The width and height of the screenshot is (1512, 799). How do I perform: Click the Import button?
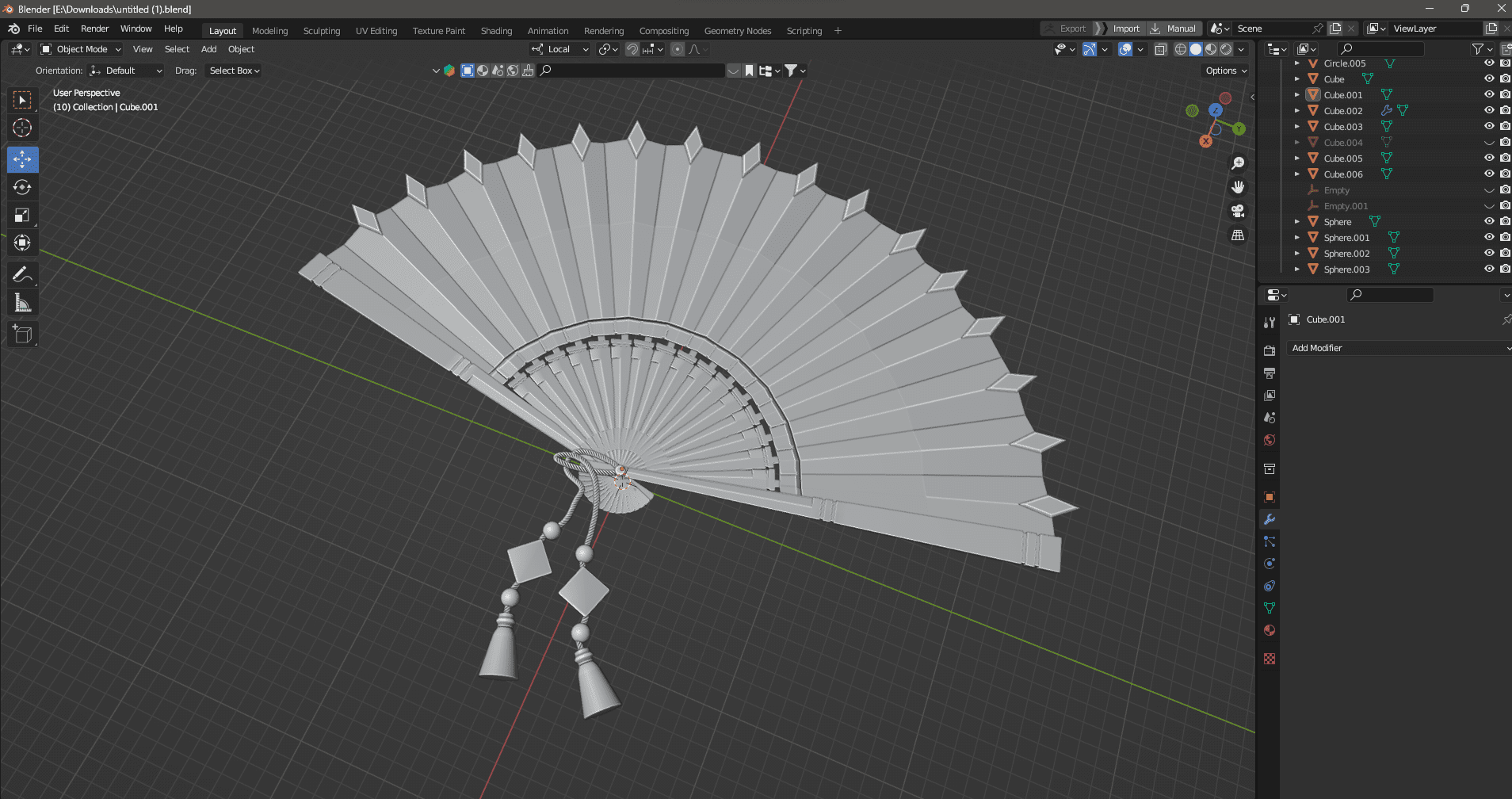pos(1119,29)
